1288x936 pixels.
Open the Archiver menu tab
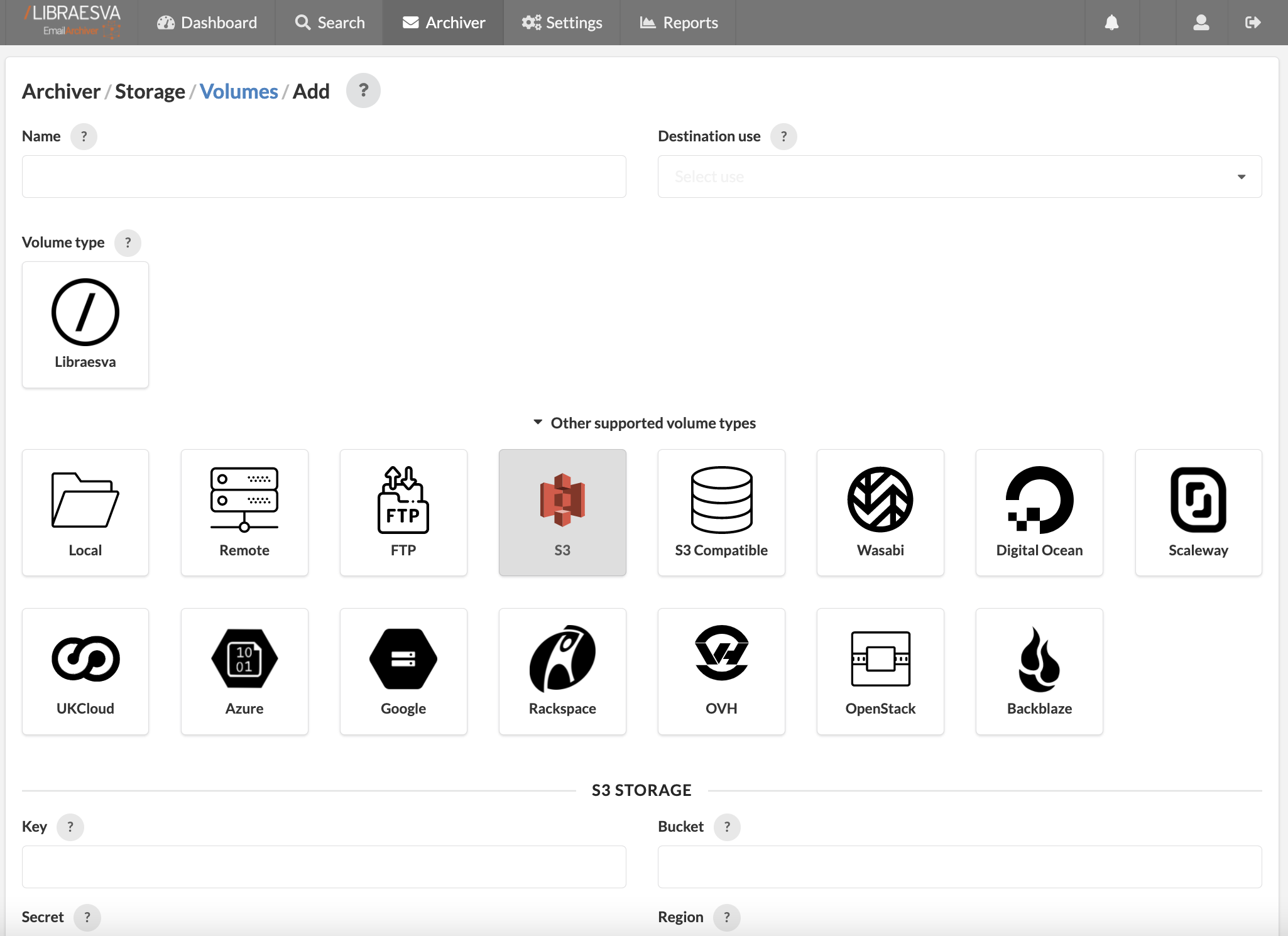pyautogui.click(x=444, y=23)
